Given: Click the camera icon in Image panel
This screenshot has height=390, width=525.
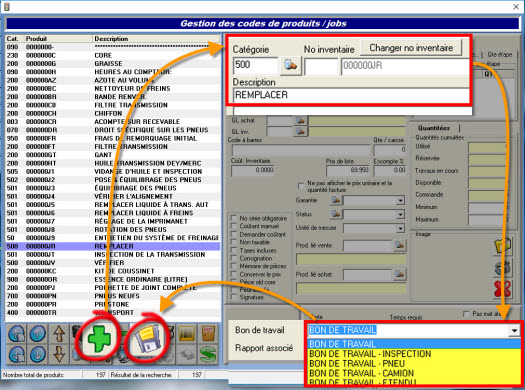Looking at the screenshot, I should pos(503,268).
